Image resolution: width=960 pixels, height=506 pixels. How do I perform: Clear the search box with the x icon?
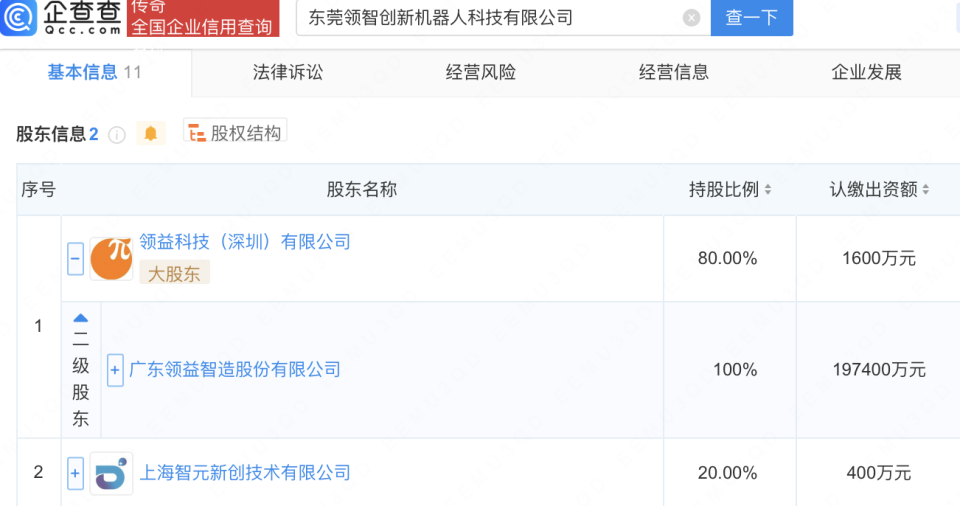click(691, 18)
